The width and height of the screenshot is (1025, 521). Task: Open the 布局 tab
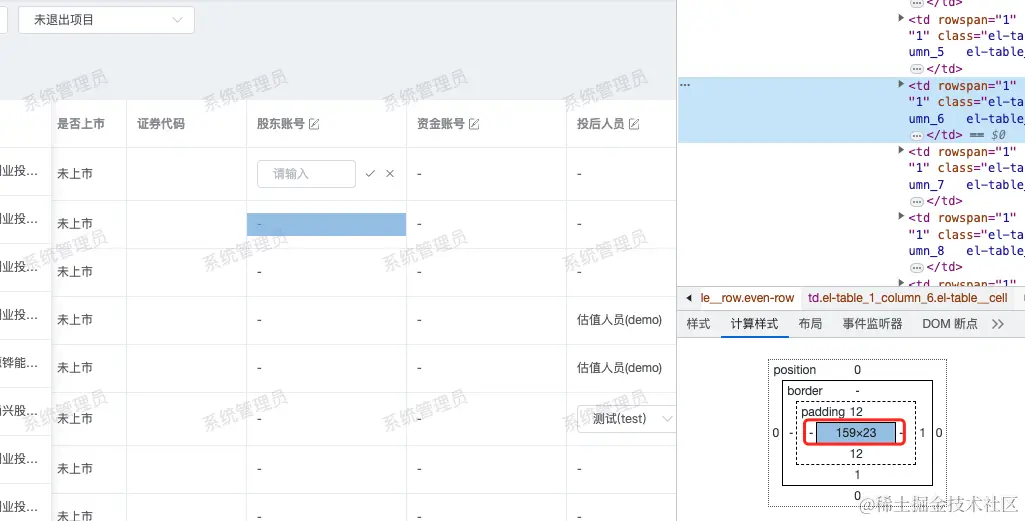[810, 324]
